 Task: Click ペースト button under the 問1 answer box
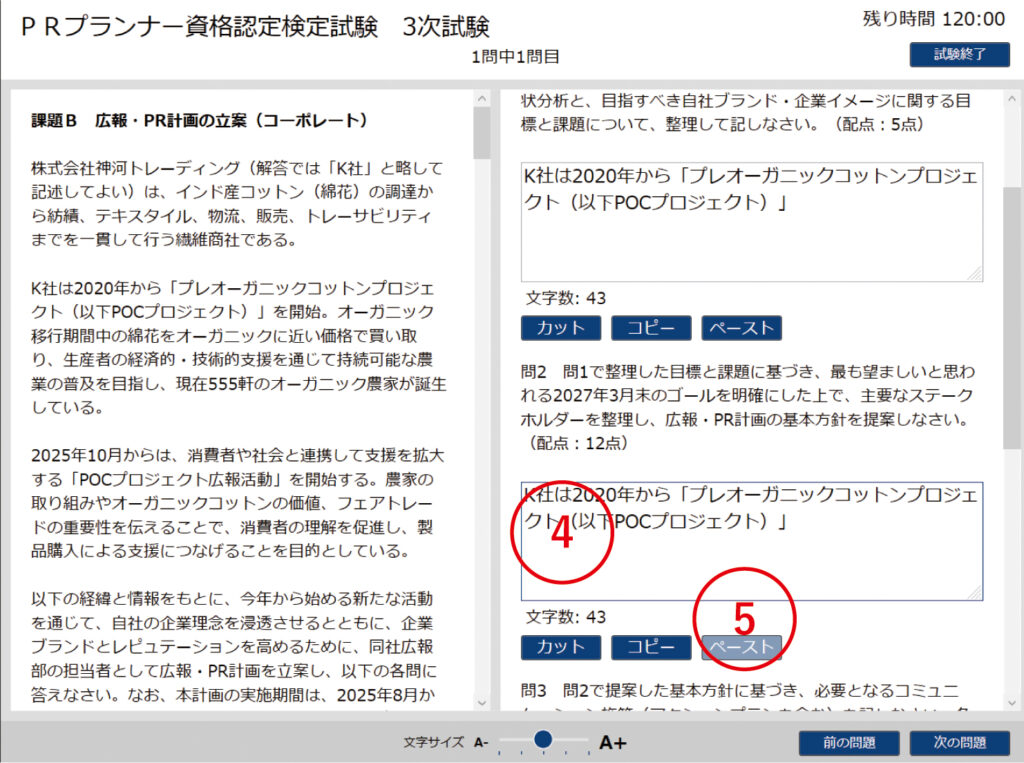tap(741, 328)
